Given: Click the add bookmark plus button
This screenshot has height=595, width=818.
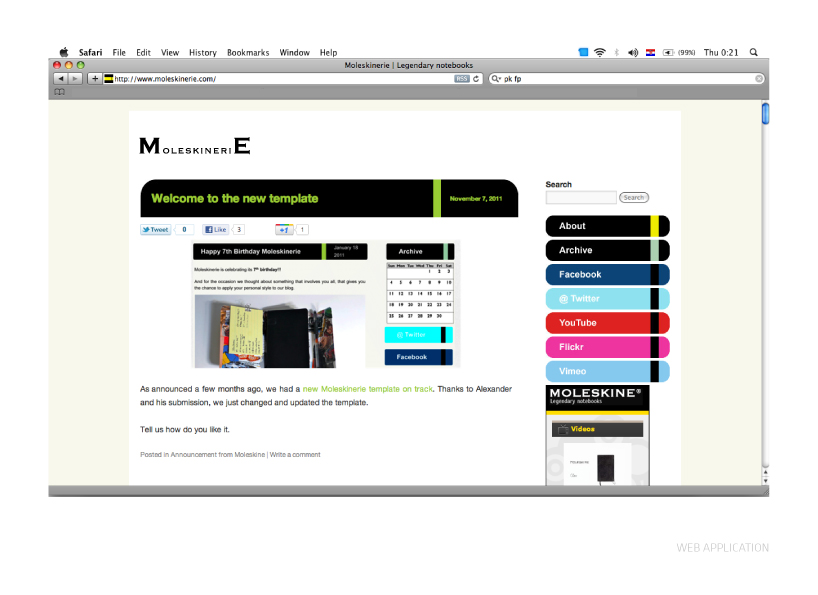Looking at the screenshot, I should tap(95, 78).
